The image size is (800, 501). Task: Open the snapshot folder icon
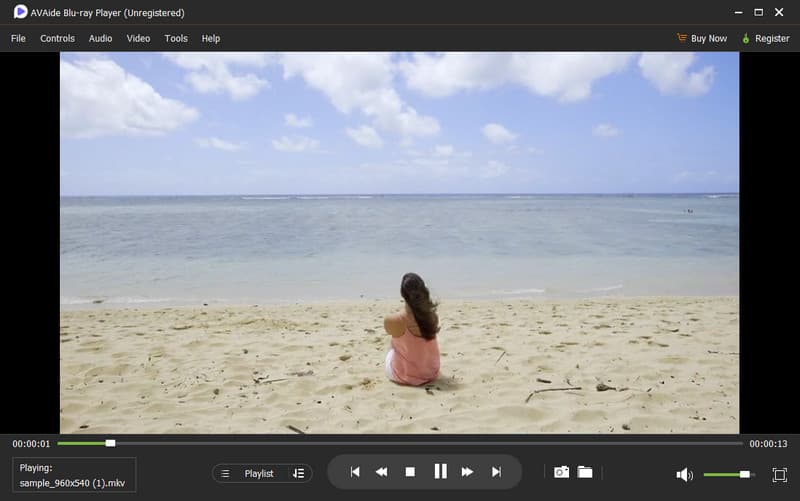(585, 472)
